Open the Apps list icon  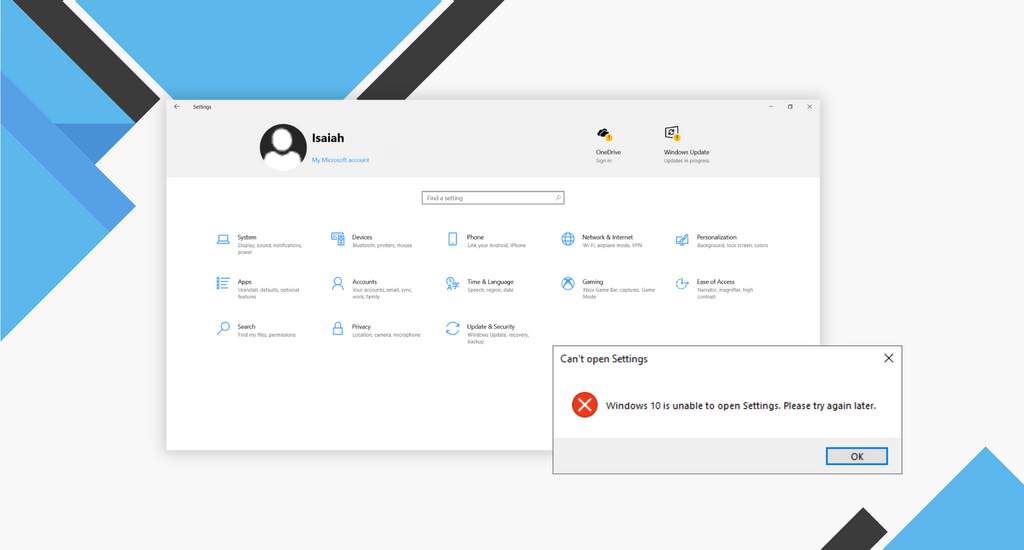click(223, 283)
